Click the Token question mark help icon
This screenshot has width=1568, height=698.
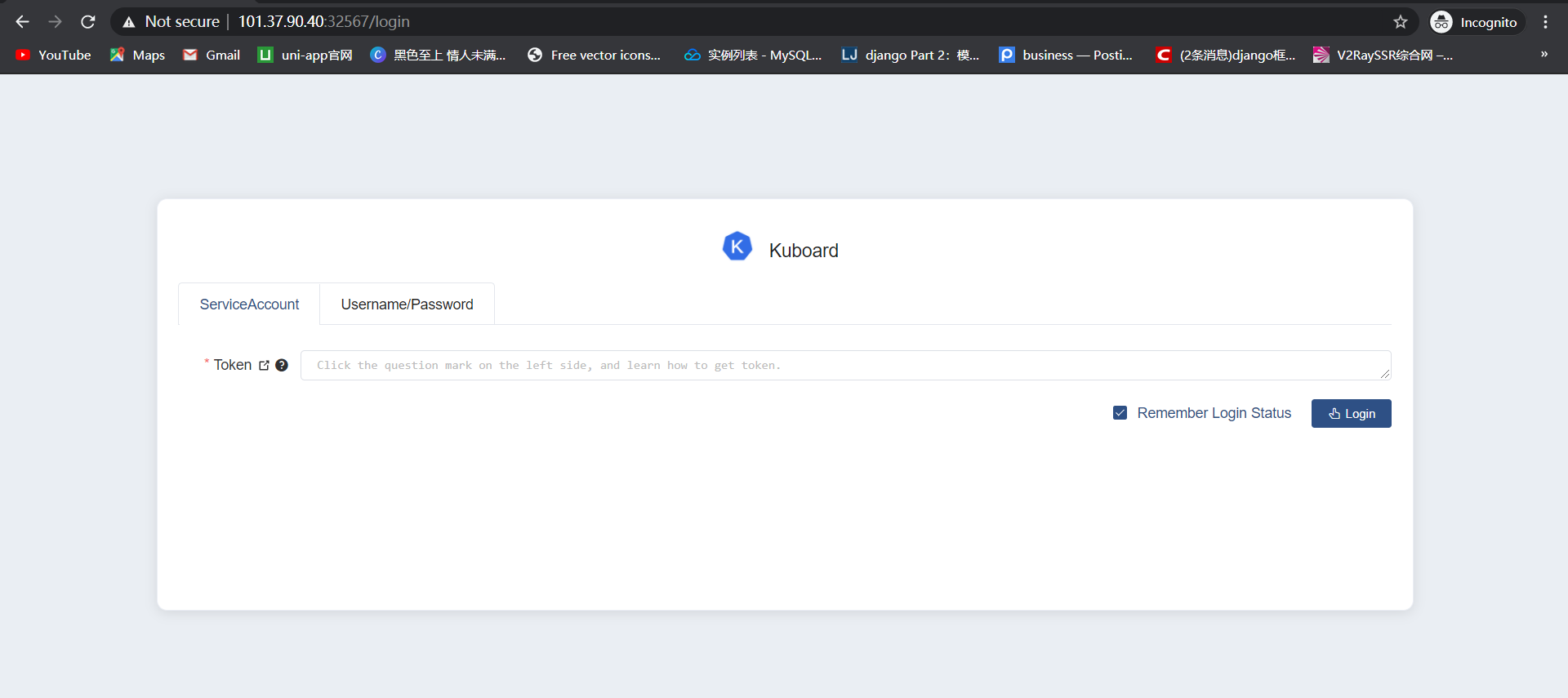[282, 365]
